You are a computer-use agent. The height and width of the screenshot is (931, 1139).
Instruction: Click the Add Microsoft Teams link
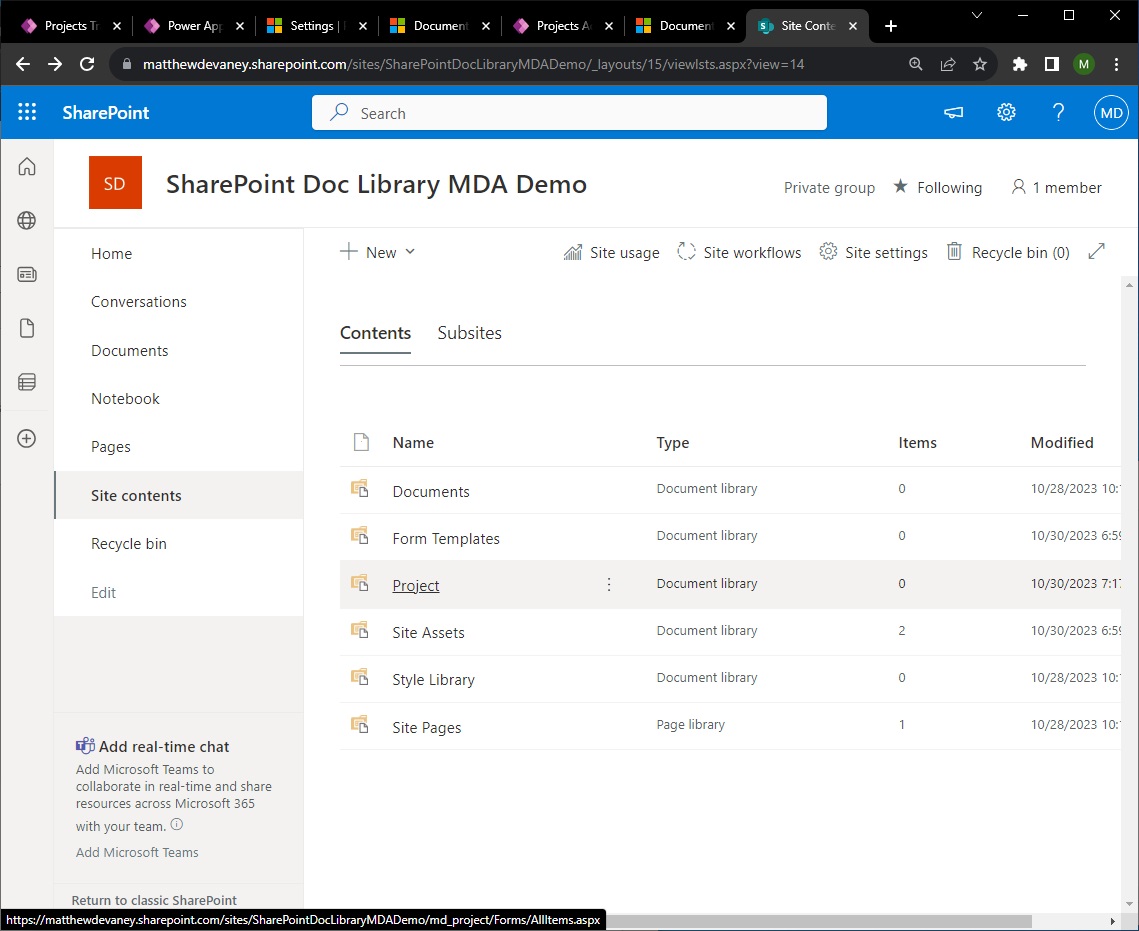click(137, 852)
